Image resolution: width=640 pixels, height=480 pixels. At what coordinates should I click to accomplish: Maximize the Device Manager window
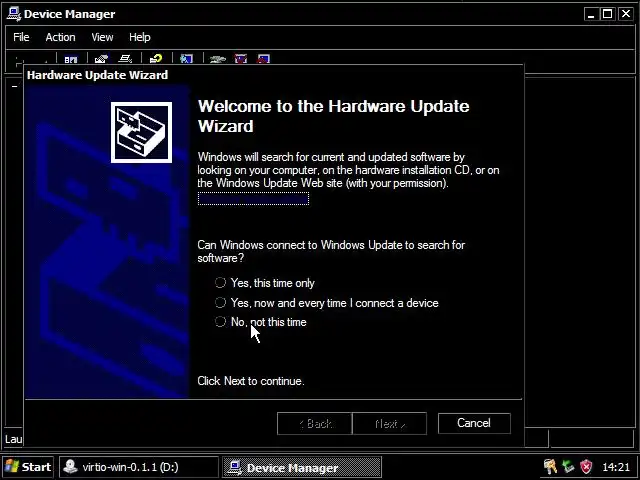coord(608,14)
